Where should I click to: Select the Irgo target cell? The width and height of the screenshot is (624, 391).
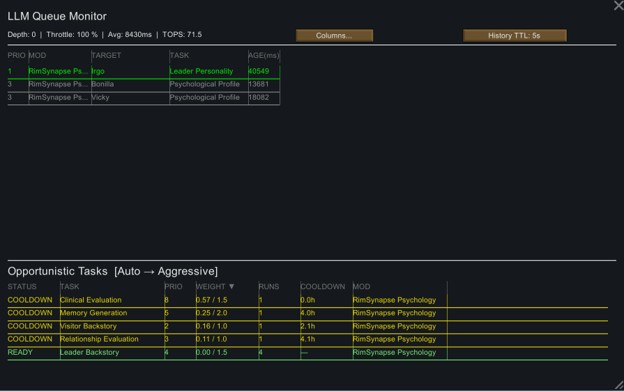coord(98,71)
